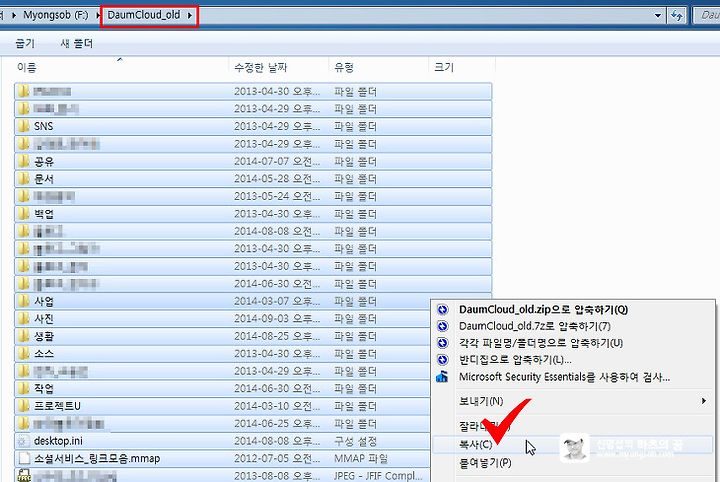Viewport: 720px width, 482px height.
Task: Click the refresh button in address bar
Action: click(676, 16)
